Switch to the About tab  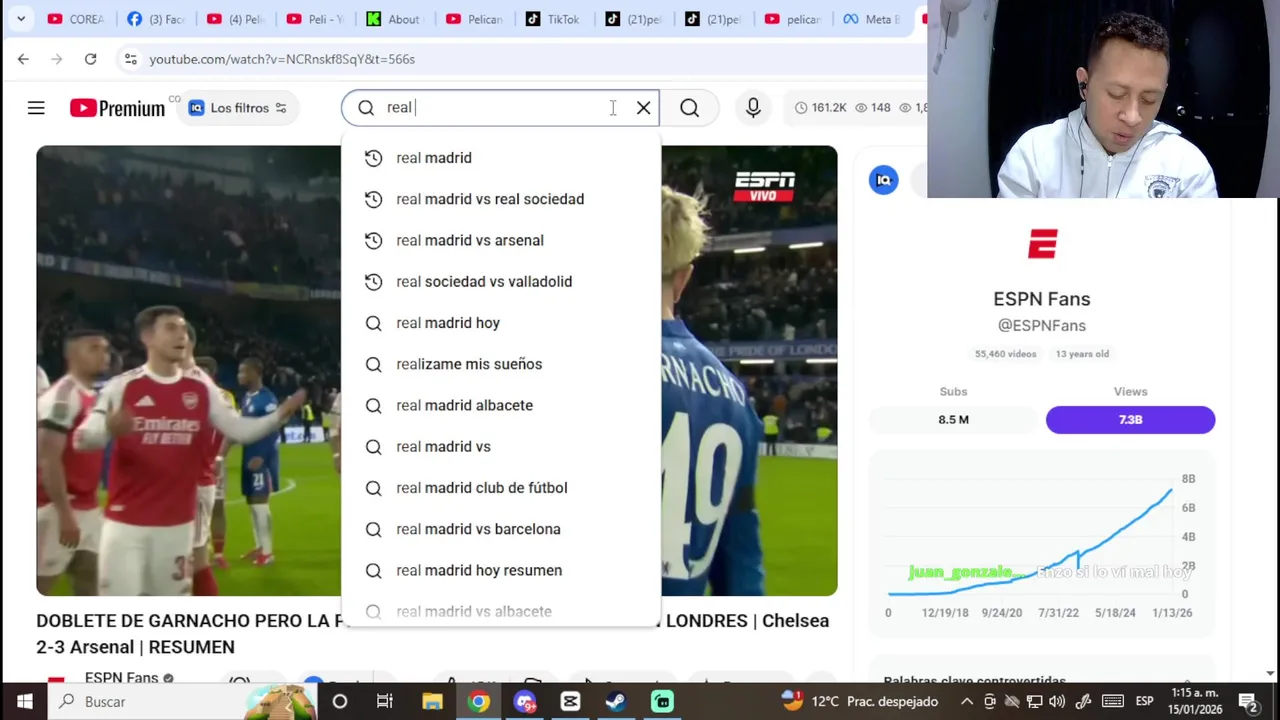tap(395, 19)
